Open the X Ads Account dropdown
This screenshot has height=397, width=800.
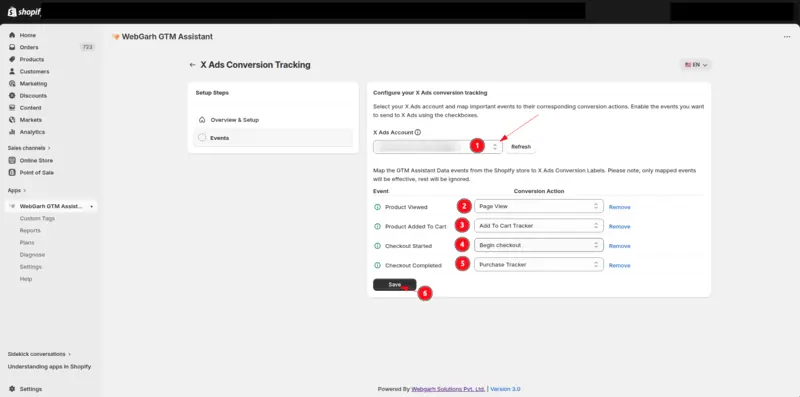point(438,147)
